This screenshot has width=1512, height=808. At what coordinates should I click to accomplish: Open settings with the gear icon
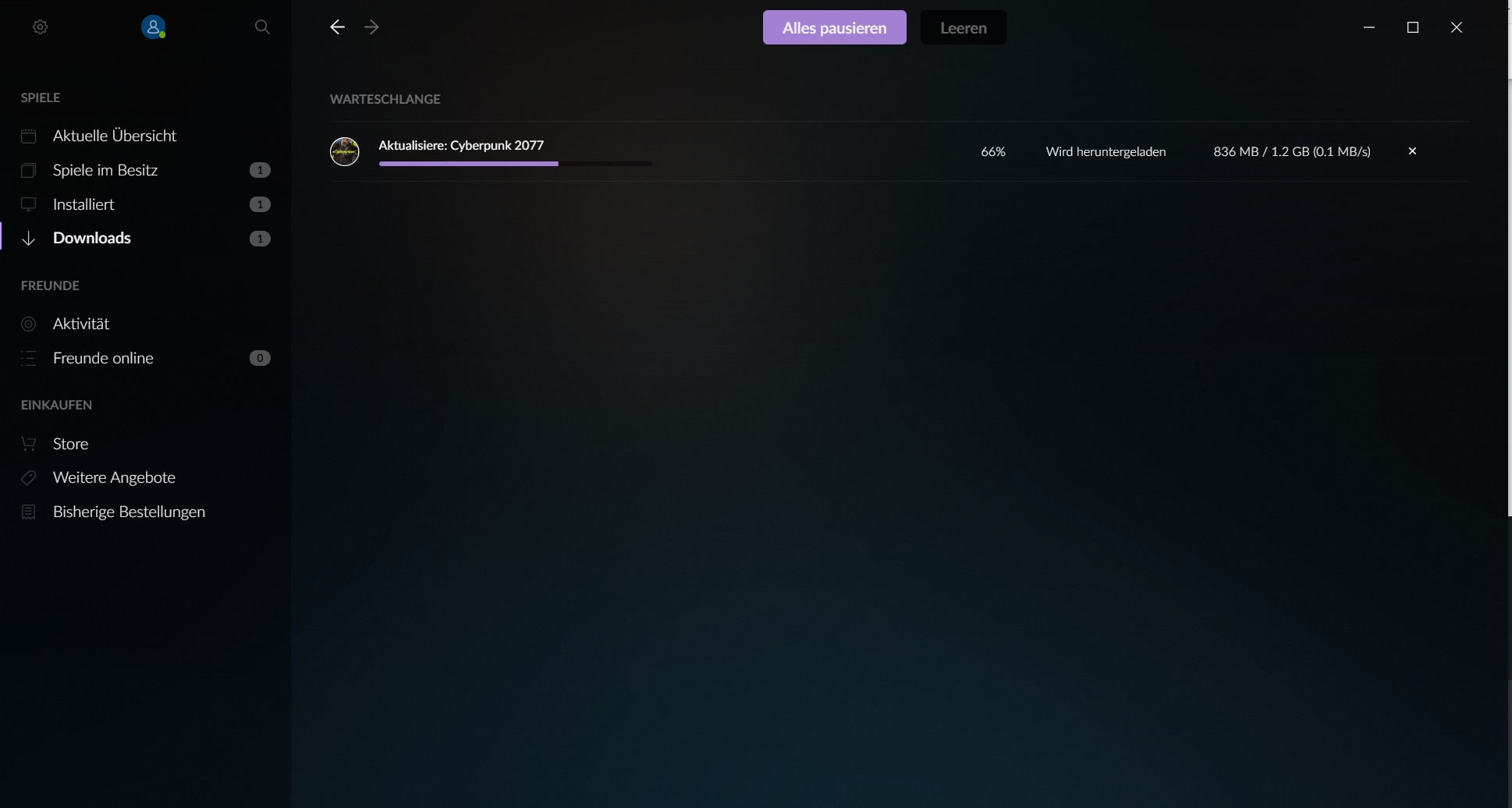click(x=41, y=27)
